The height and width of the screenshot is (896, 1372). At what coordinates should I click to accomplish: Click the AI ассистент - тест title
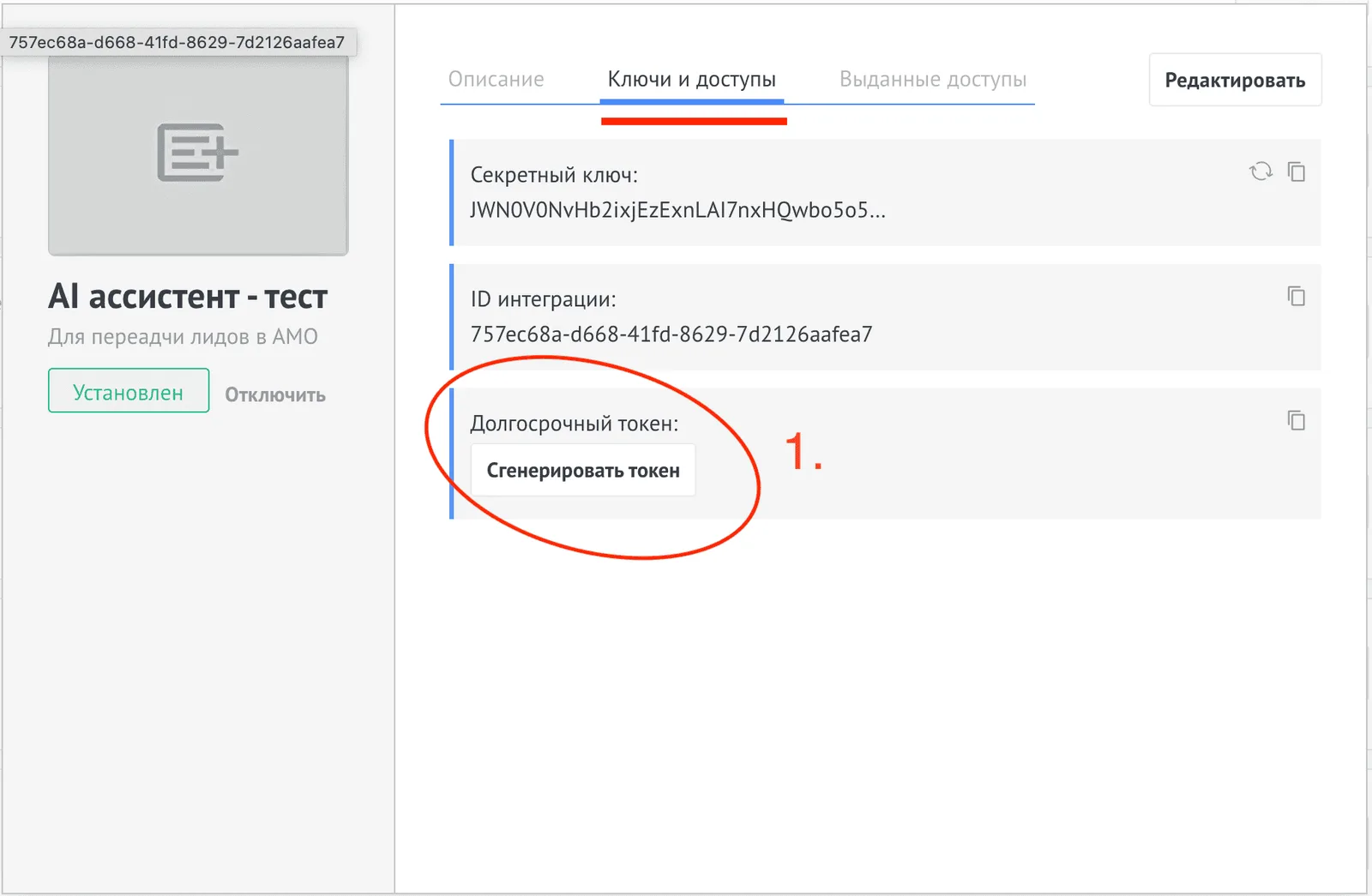[x=188, y=297]
